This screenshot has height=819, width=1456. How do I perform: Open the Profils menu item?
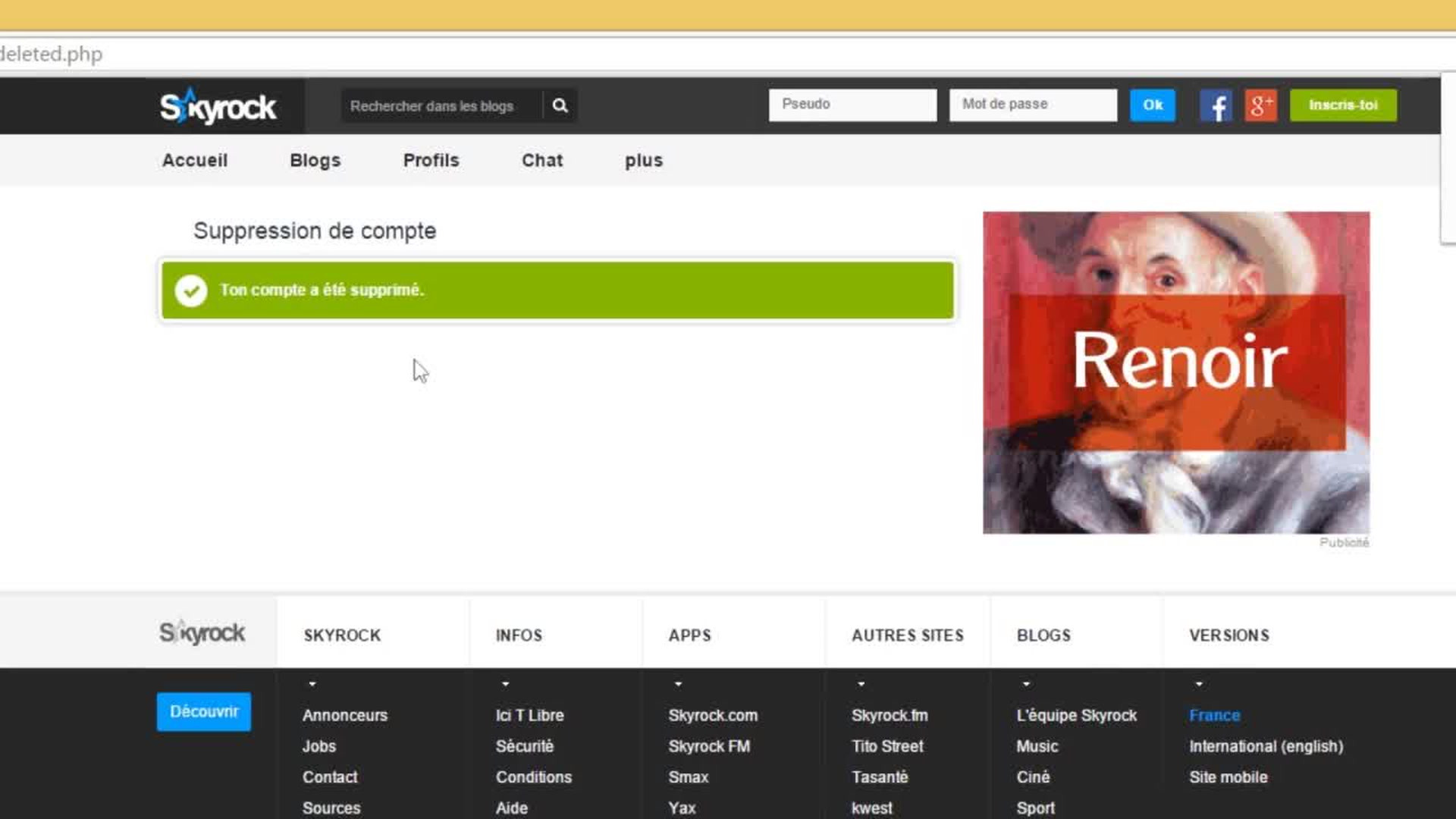click(431, 161)
